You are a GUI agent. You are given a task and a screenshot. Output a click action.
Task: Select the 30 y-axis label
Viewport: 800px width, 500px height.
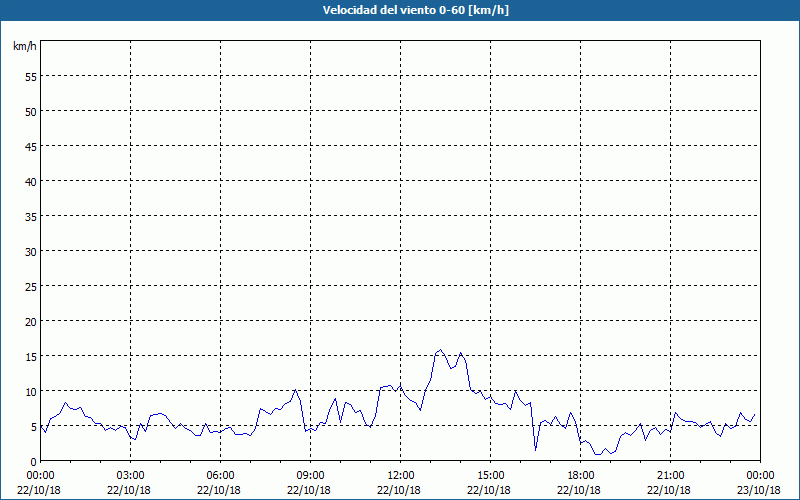coord(31,252)
